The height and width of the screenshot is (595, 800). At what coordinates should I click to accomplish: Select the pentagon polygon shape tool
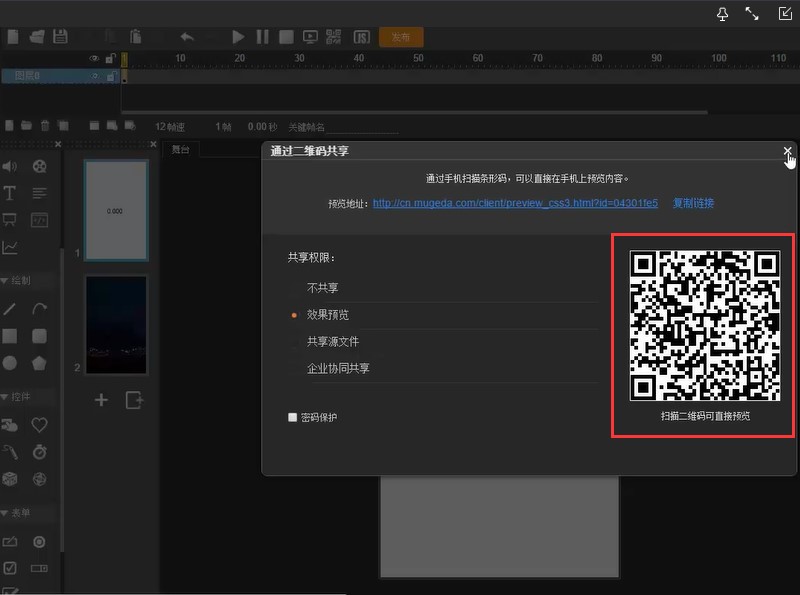(x=39, y=363)
